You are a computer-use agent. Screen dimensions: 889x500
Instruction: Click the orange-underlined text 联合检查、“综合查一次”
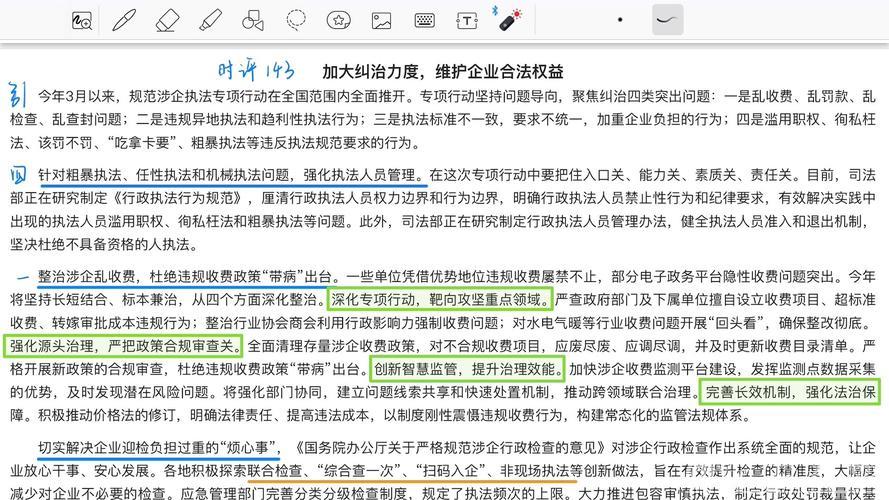(x=324, y=471)
